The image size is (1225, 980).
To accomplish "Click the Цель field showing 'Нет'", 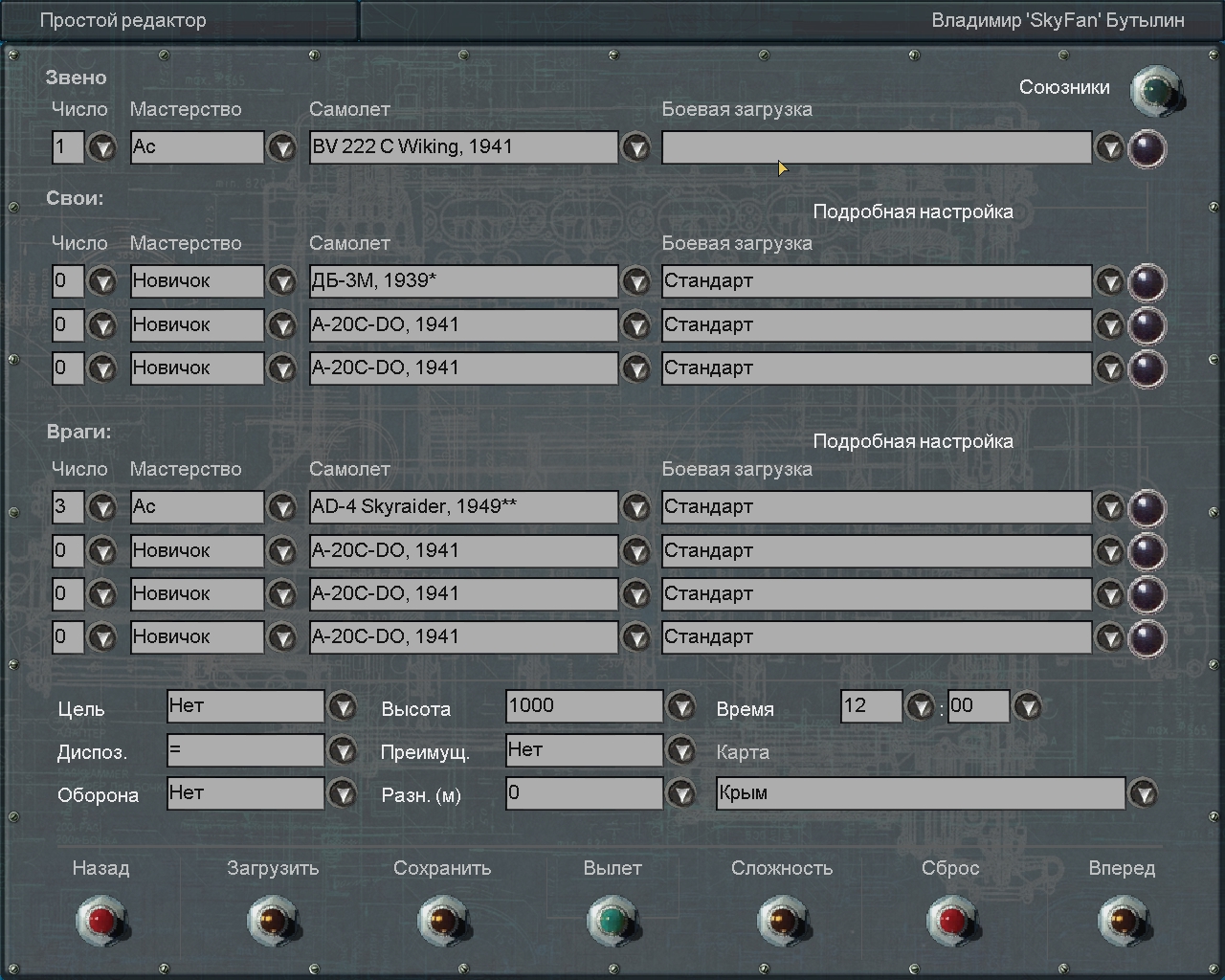I will click(x=246, y=706).
